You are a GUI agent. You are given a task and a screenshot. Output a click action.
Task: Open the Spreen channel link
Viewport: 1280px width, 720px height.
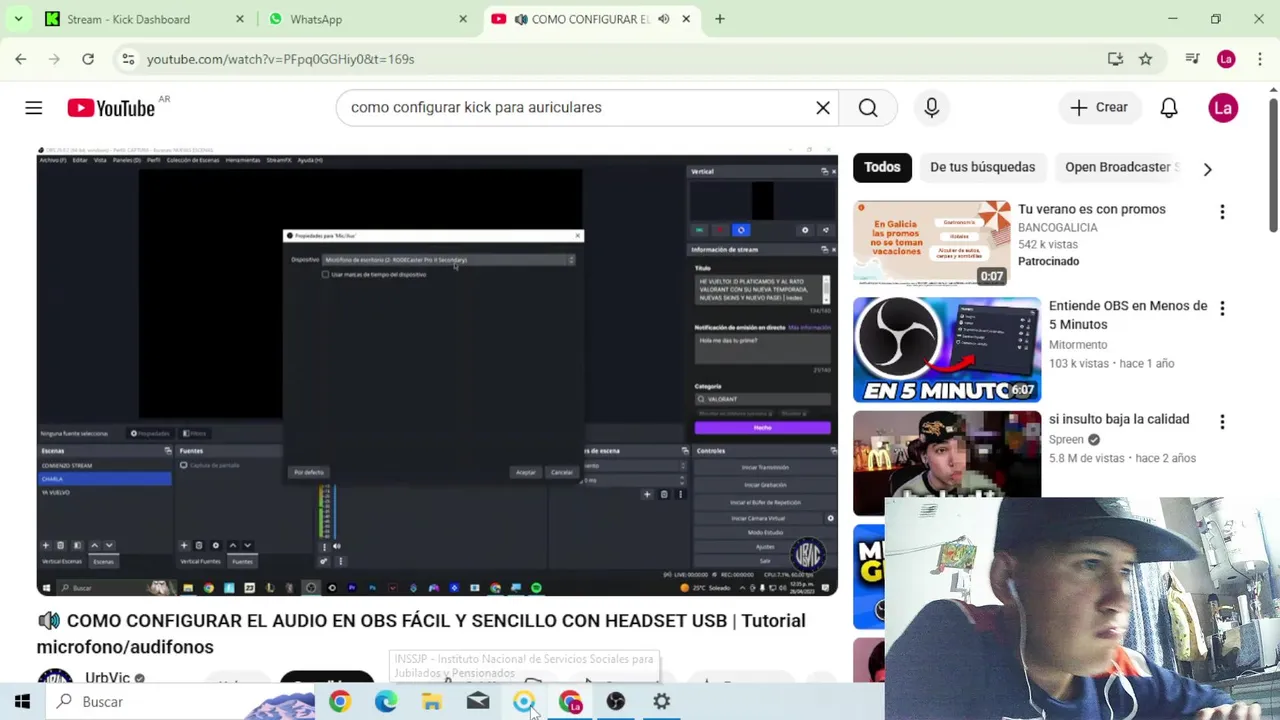click(1066, 440)
